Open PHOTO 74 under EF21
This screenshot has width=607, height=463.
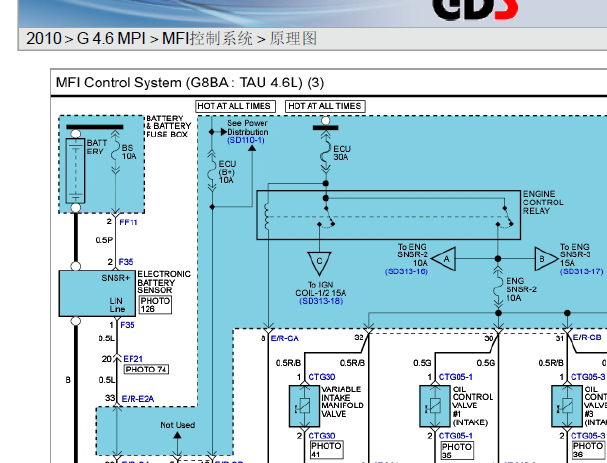[x=146, y=369]
